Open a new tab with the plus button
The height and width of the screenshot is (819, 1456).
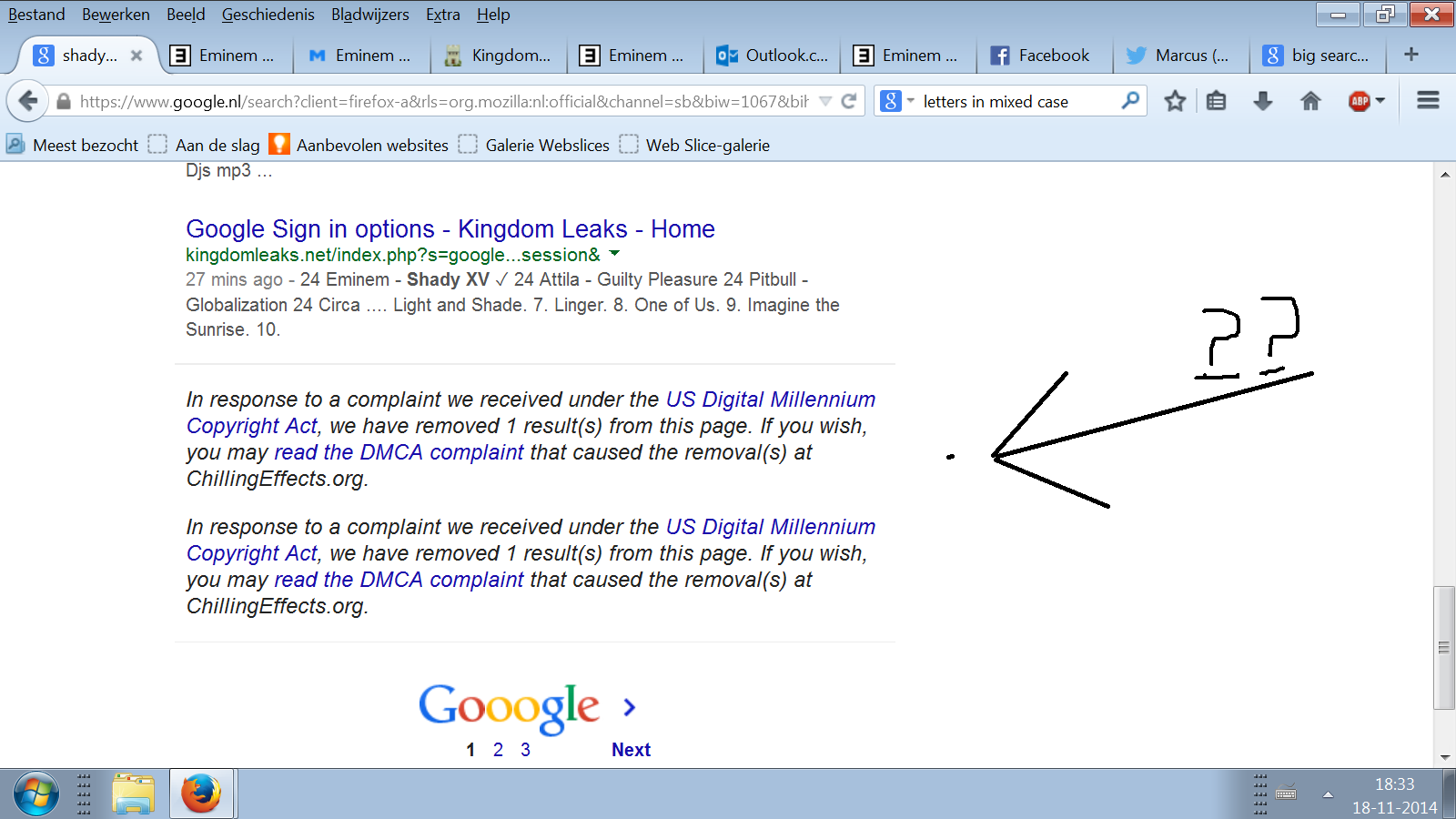1411,55
